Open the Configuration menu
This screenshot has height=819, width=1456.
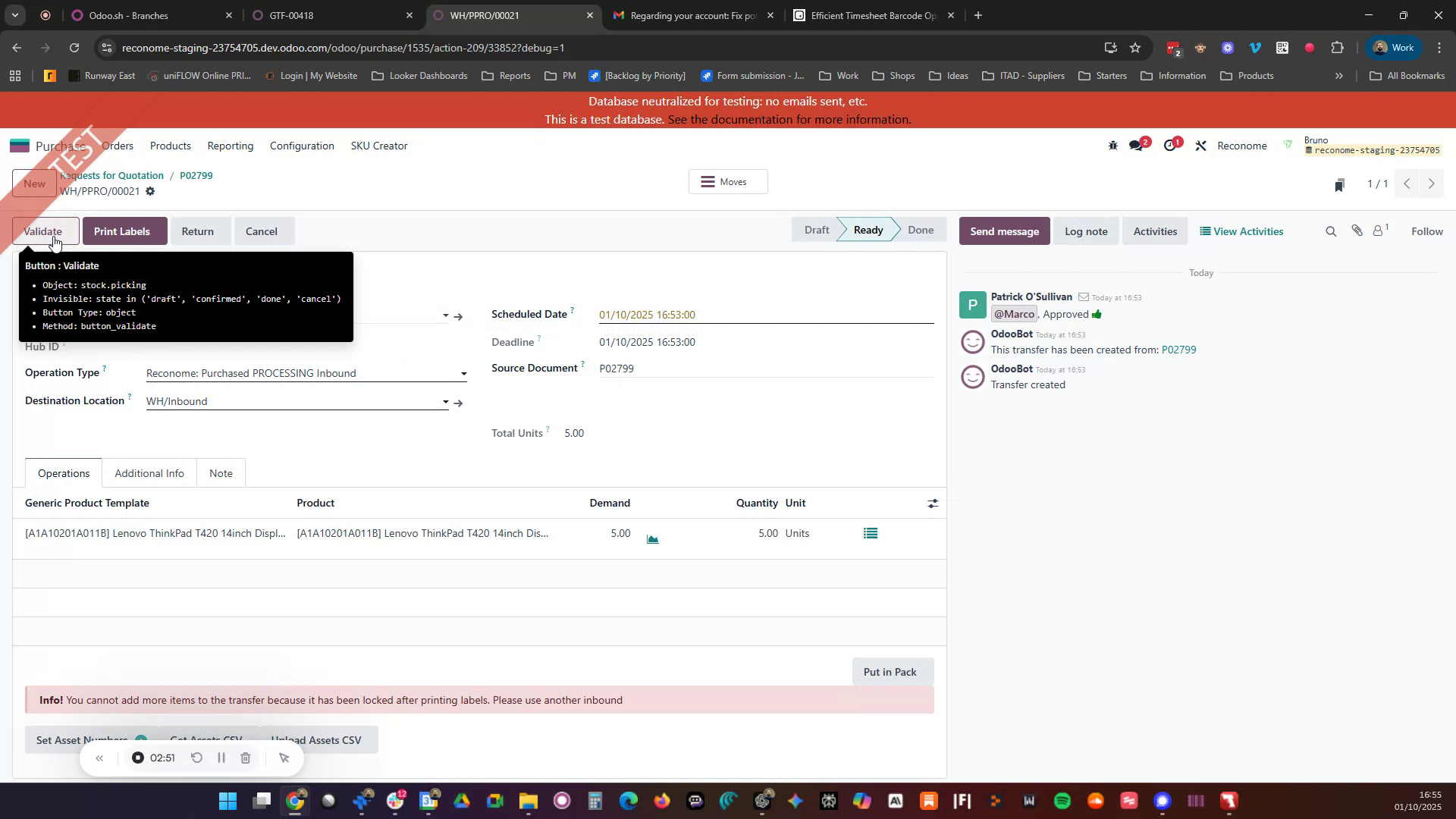pos(302,146)
